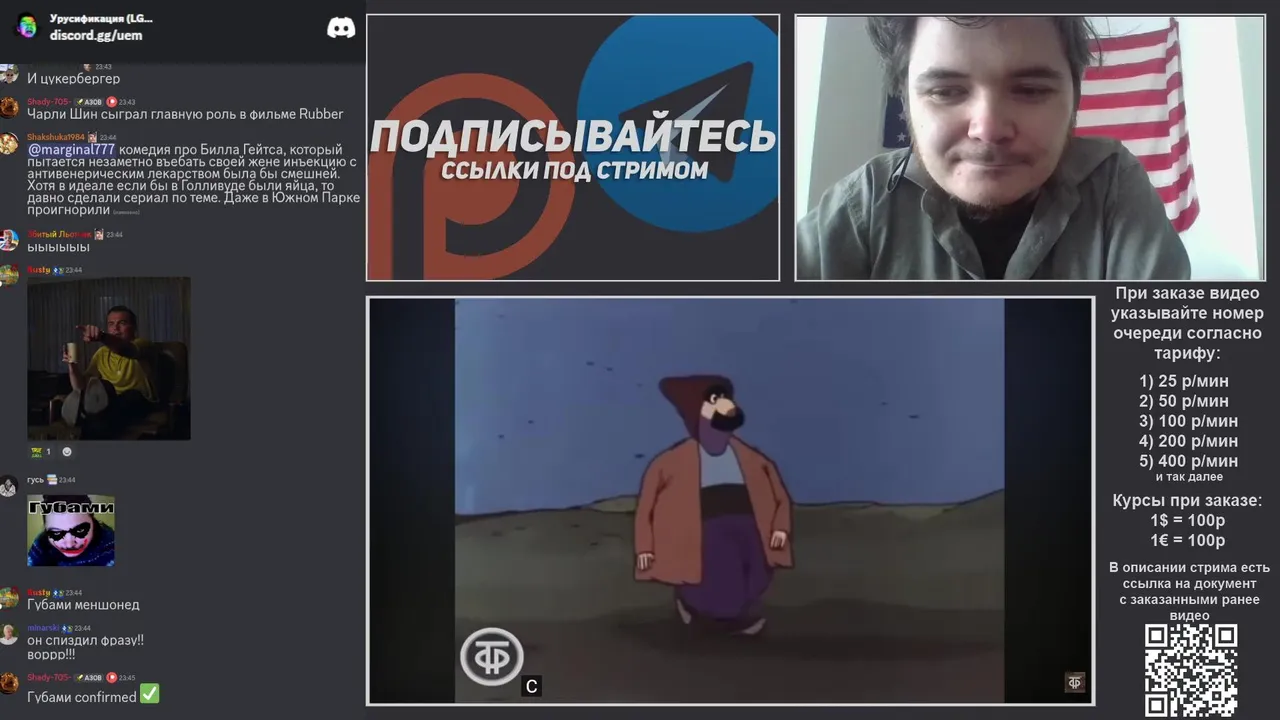Click the small C caption badge in video
This screenshot has width=1280, height=720.
[x=532, y=686]
